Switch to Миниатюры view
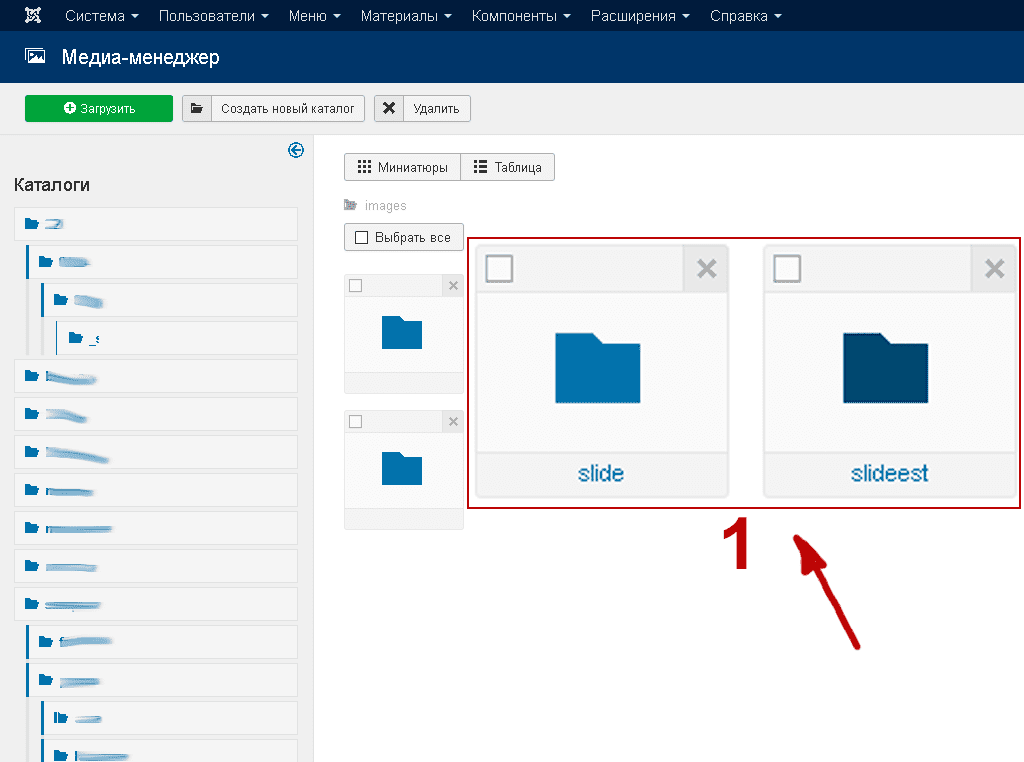This screenshot has height=762, width=1024. [402, 167]
